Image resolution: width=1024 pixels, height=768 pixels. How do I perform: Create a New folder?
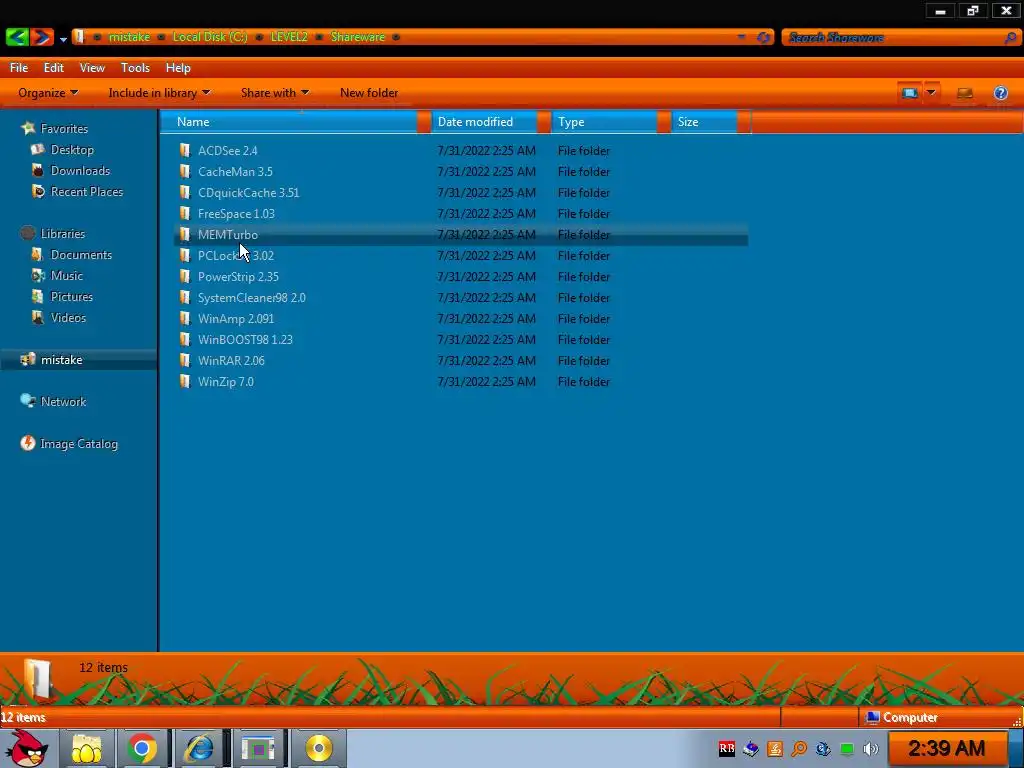[369, 93]
